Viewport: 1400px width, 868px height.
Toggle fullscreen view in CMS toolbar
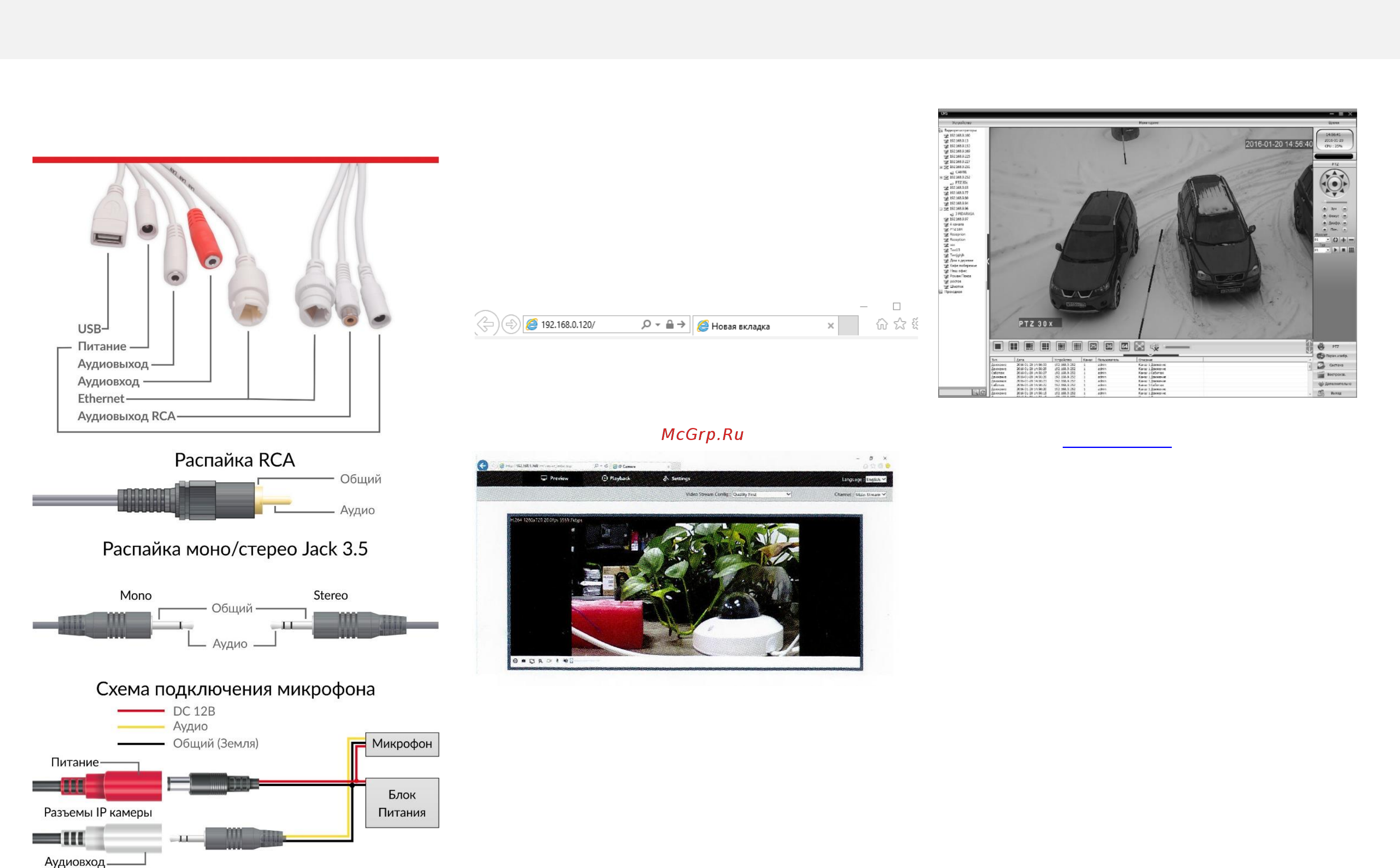pos(1140,346)
